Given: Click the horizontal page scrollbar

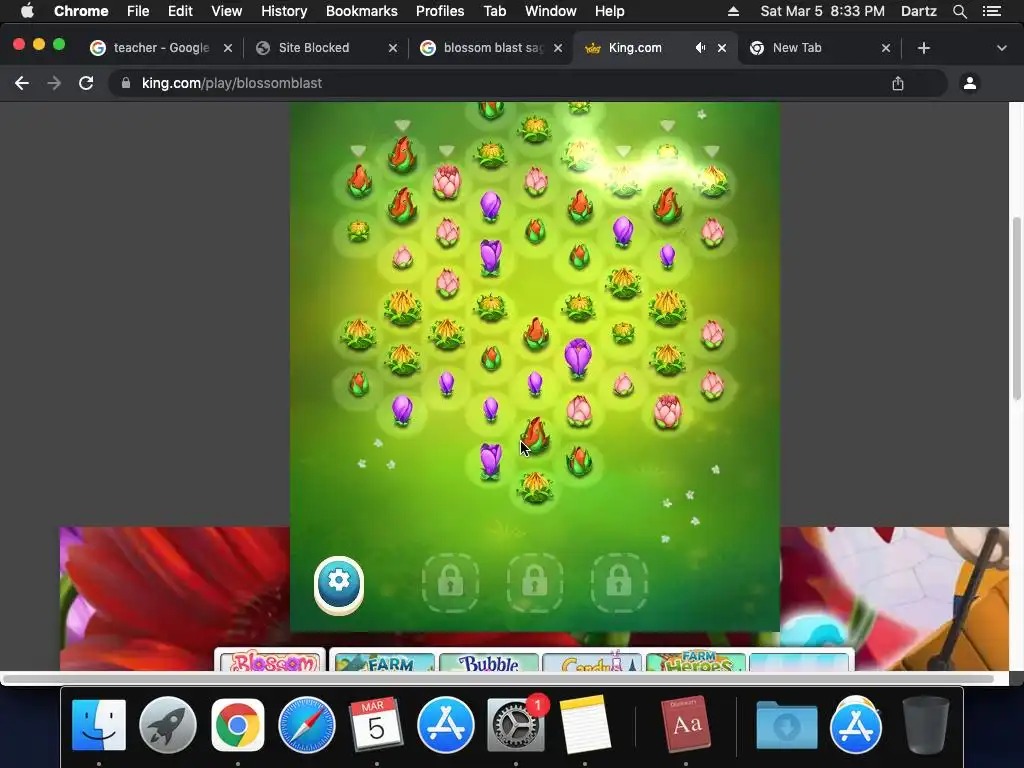Looking at the screenshot, I should coord(498,679).
